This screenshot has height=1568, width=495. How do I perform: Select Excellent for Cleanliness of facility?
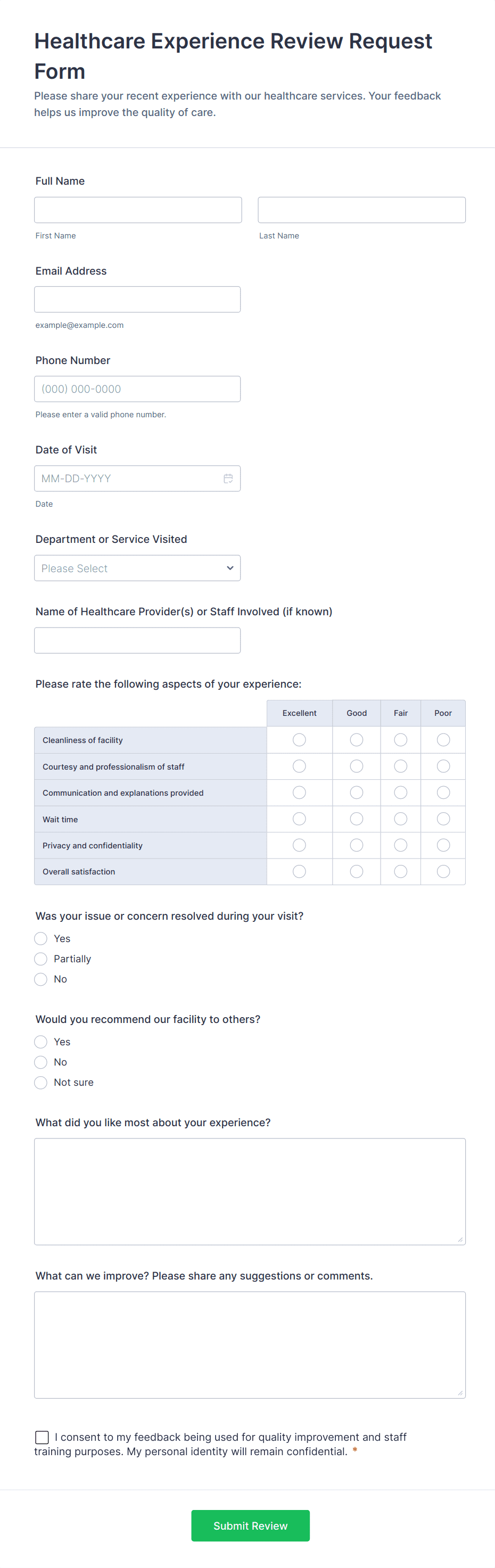click(299, 740)
